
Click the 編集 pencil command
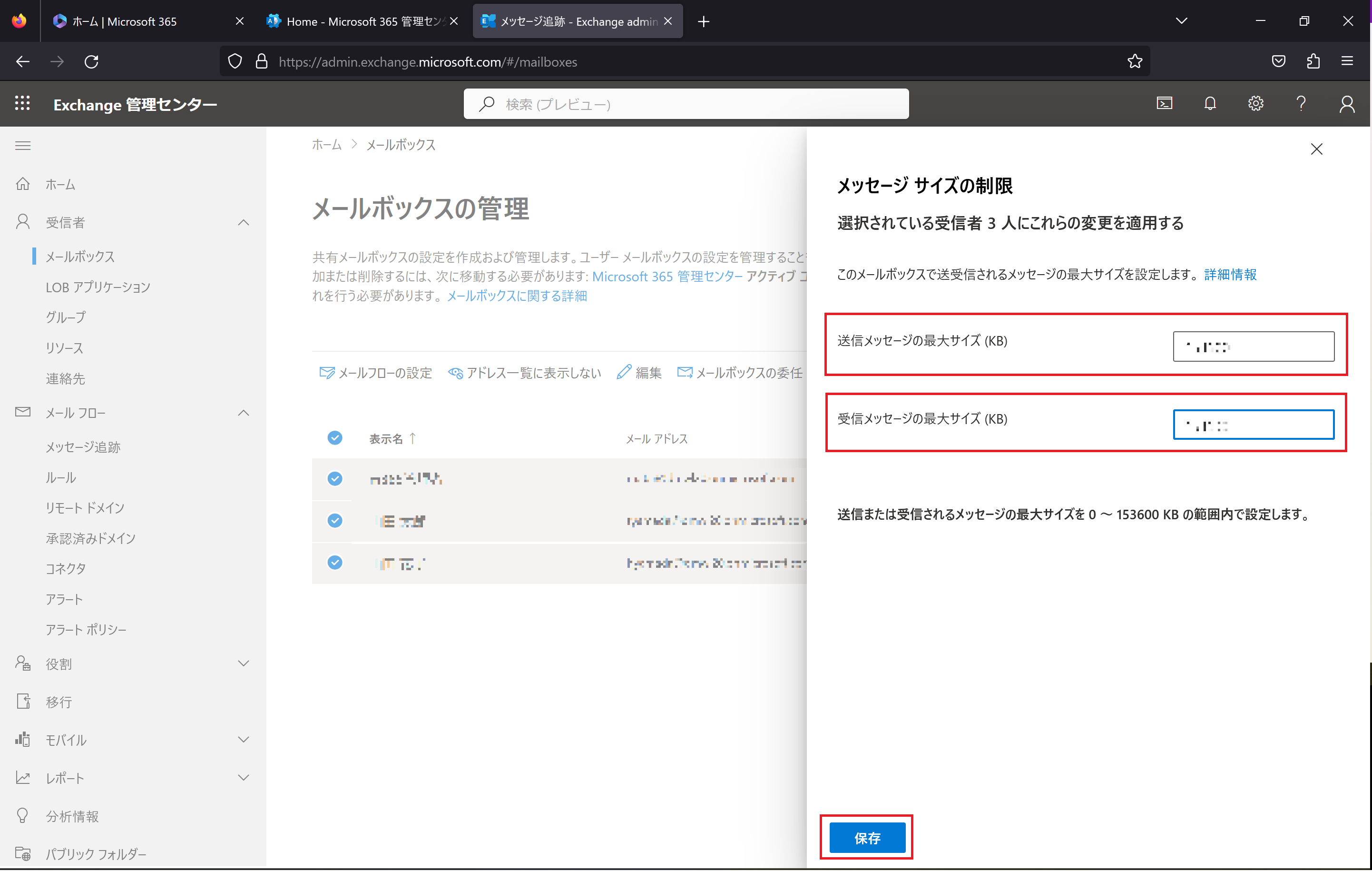639,373
